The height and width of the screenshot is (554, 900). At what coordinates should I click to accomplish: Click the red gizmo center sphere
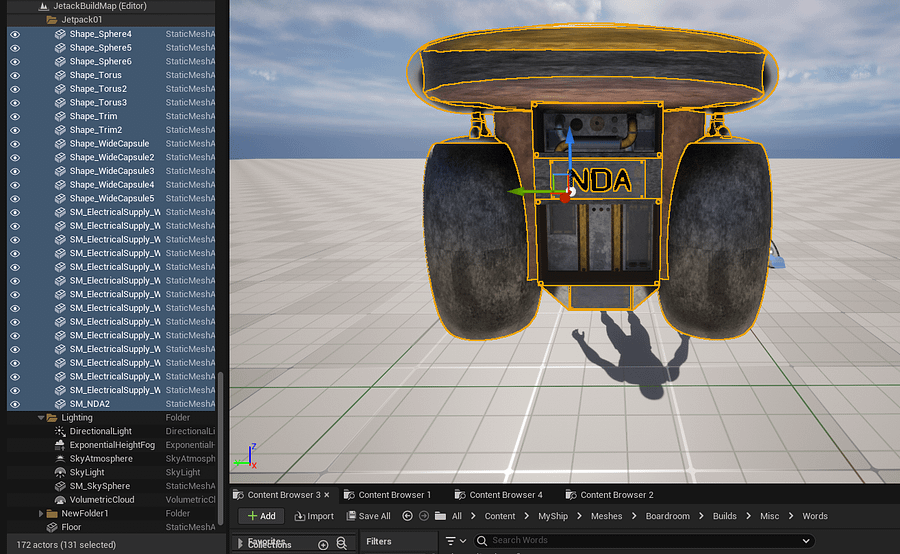click(565, 197)
